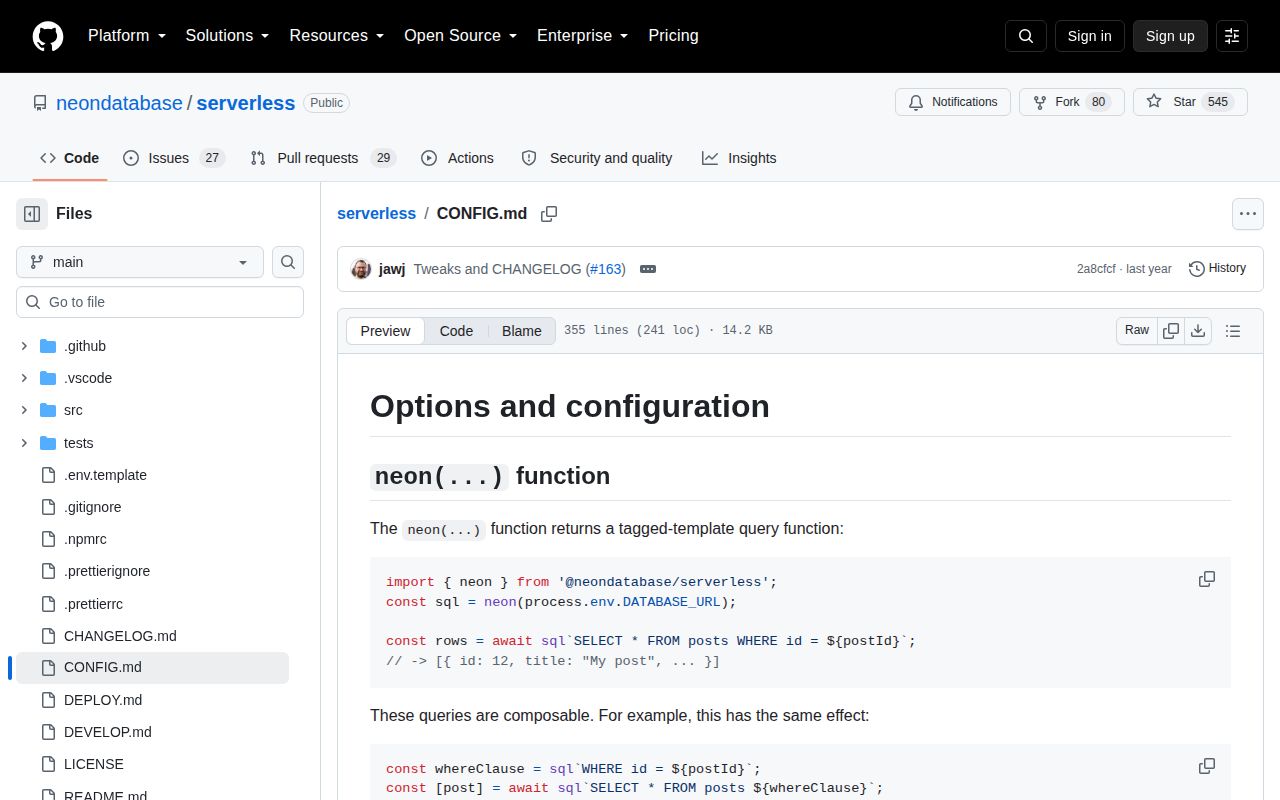This screenshot has height=800, width=1280.
Task: Copy the first code snippet
Action: tap(1207, 579)
